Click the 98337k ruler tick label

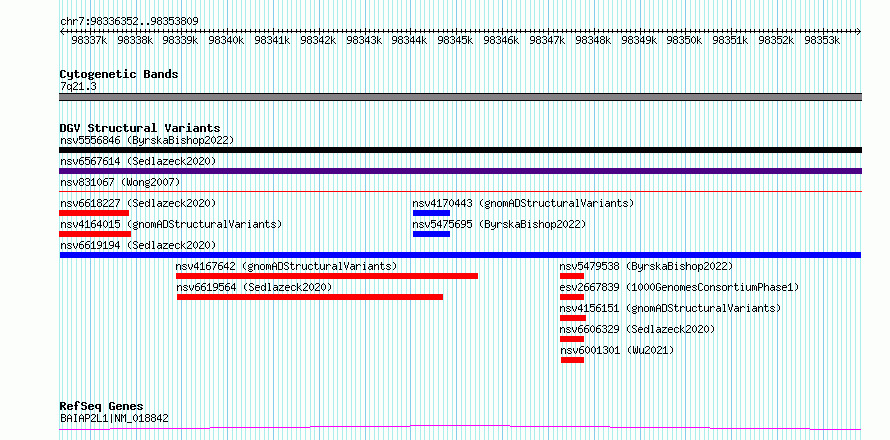coord(89,40)
